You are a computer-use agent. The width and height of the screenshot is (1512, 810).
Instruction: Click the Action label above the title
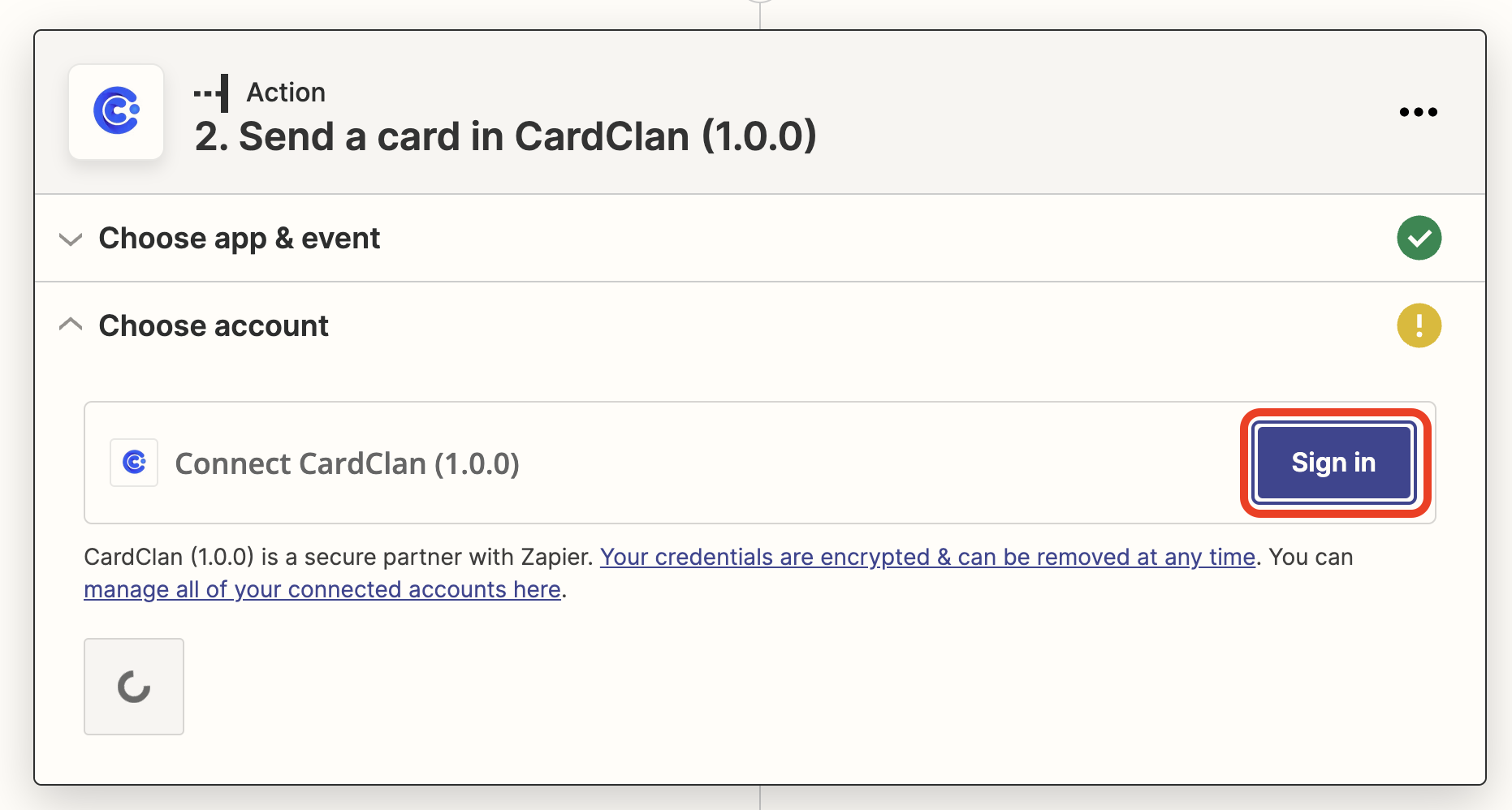pos(285,92)
